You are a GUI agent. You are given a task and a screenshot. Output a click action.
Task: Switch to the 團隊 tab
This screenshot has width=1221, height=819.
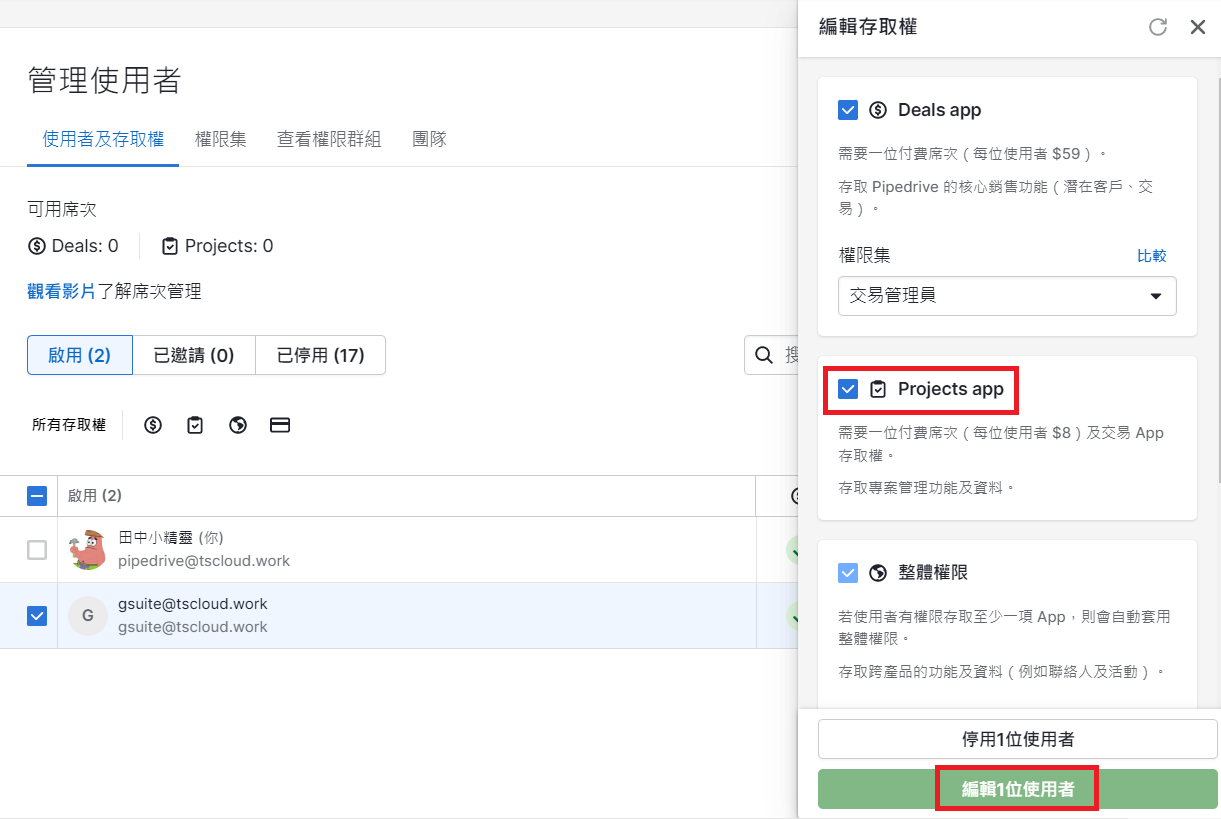pos(429,139)
